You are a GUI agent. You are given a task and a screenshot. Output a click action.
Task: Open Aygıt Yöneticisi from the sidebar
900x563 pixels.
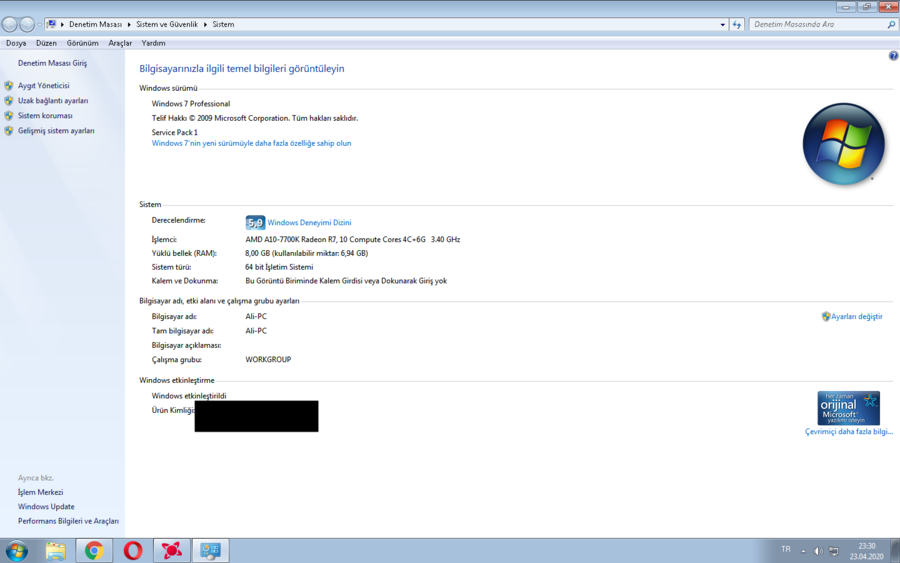(44, 86)
